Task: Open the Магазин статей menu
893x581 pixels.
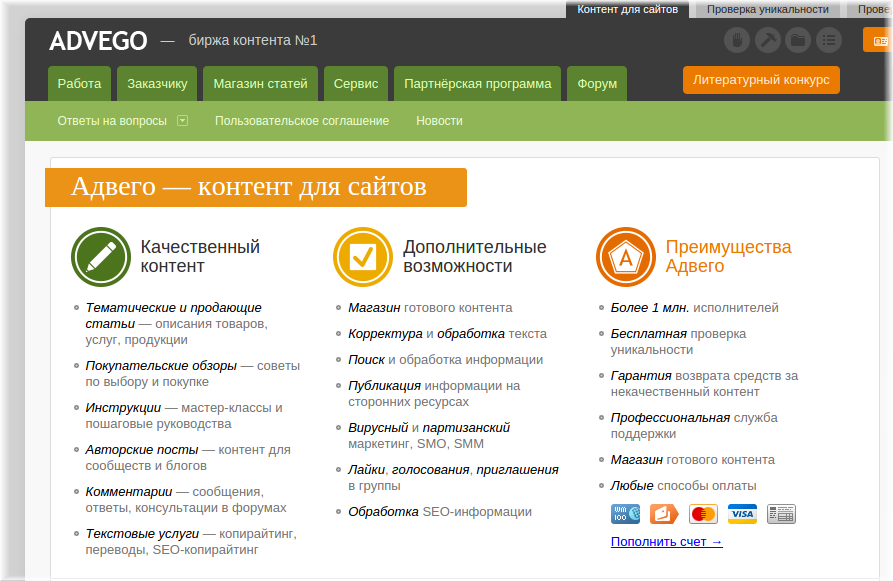Action: coord(260,84)
